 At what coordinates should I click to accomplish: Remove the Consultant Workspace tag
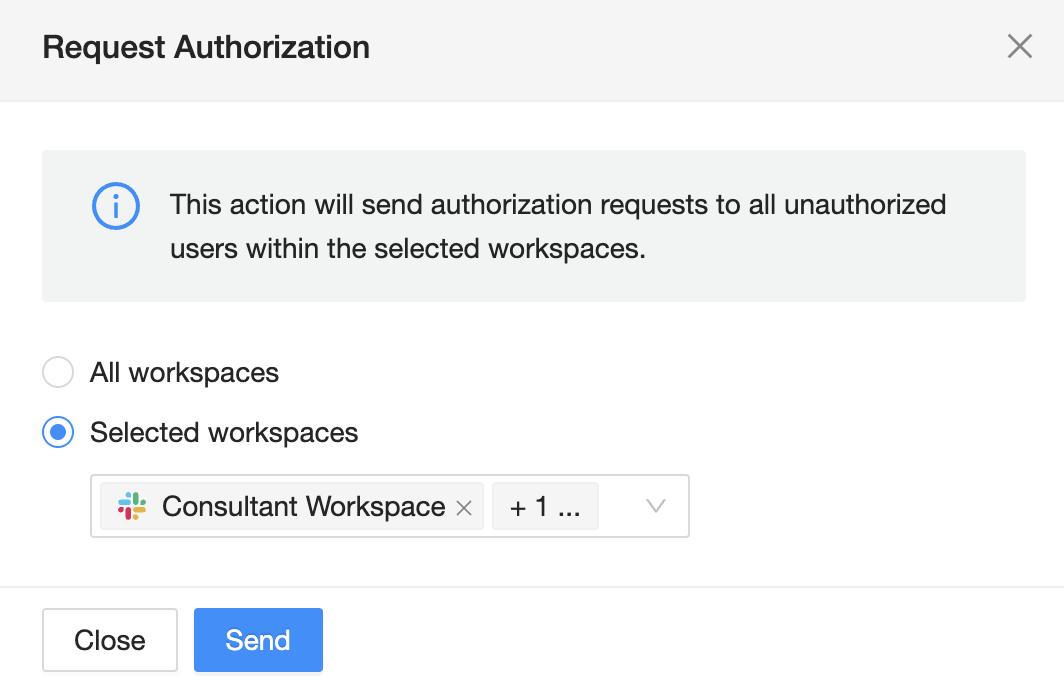point(463,508)
